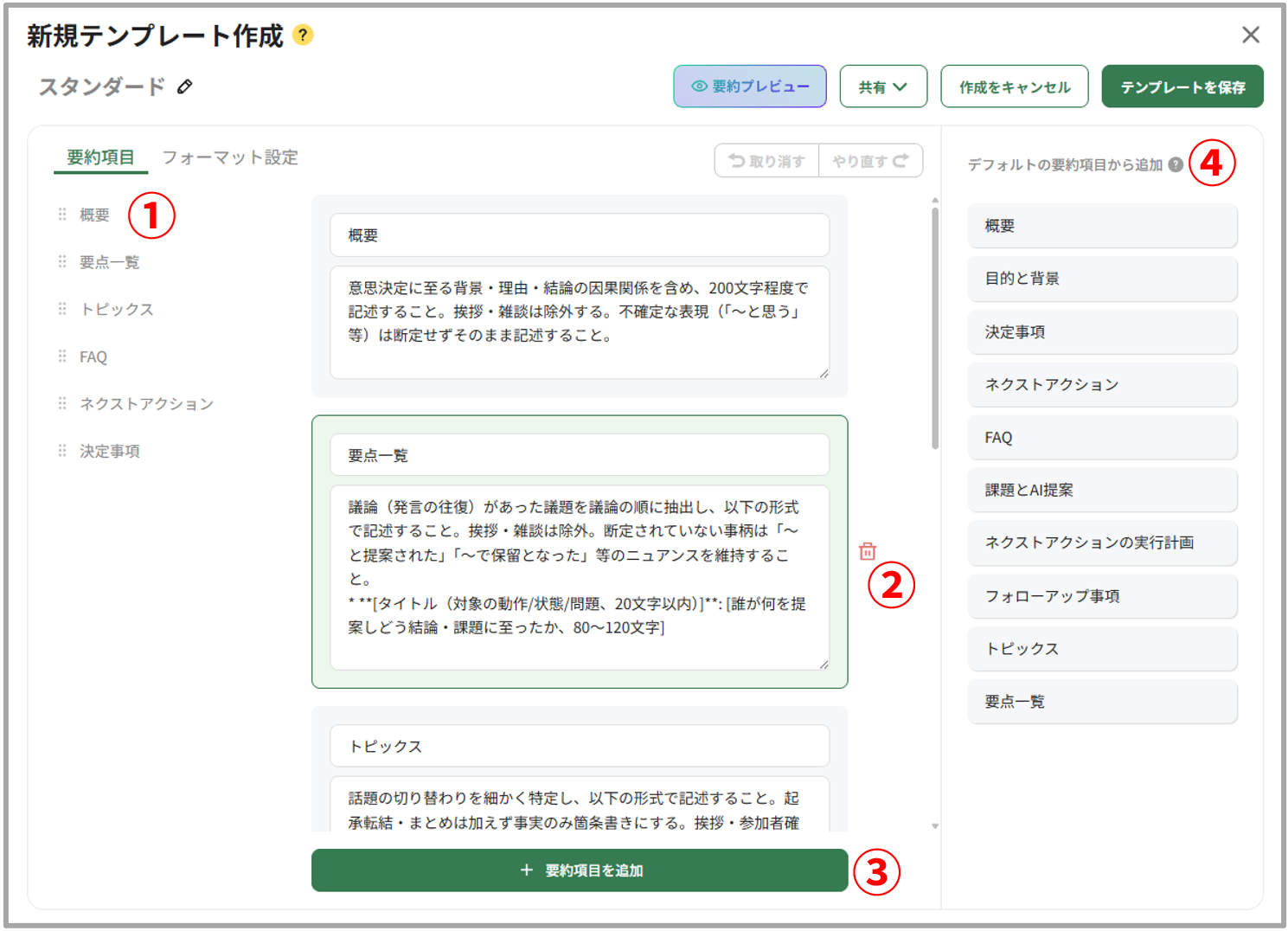
Task: Click 作成をキャンセル button
Action: tap(1015, 87)
